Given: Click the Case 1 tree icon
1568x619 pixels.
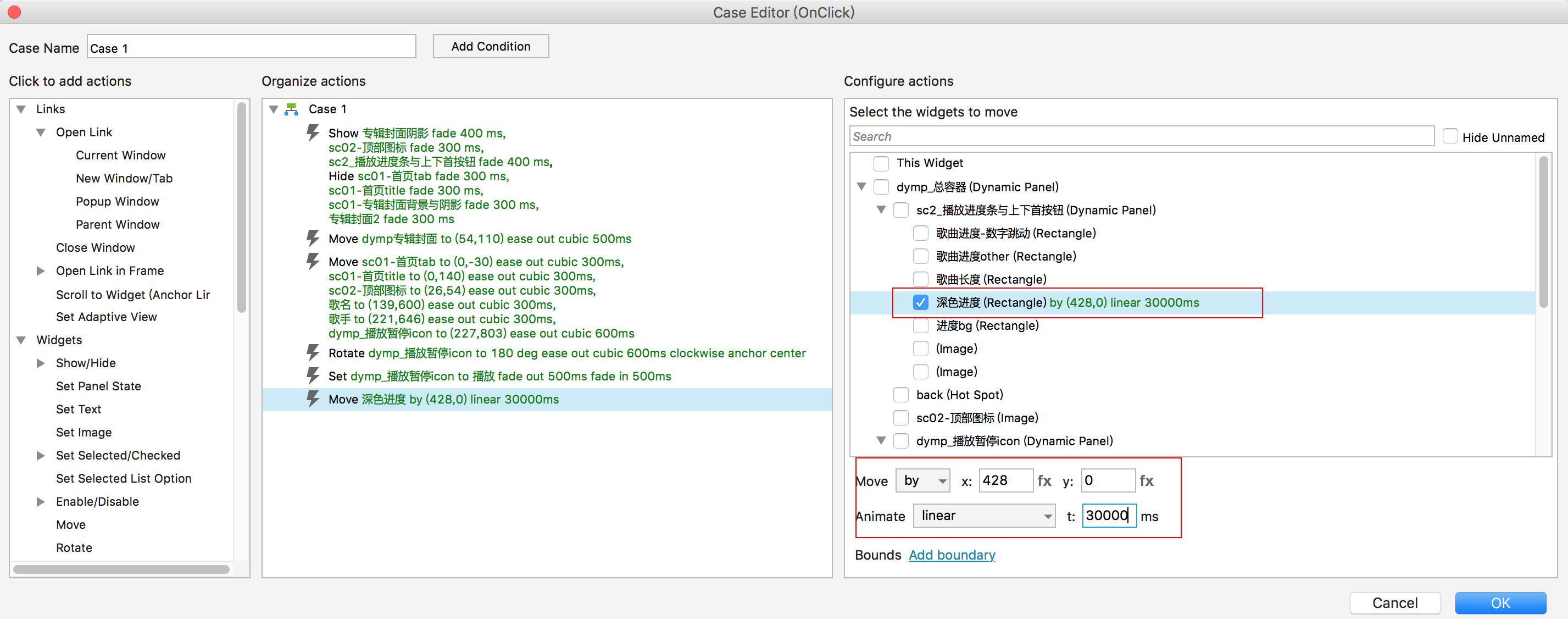Looking at the screenshot, I should pyautogui.click(x=292, y=109).
